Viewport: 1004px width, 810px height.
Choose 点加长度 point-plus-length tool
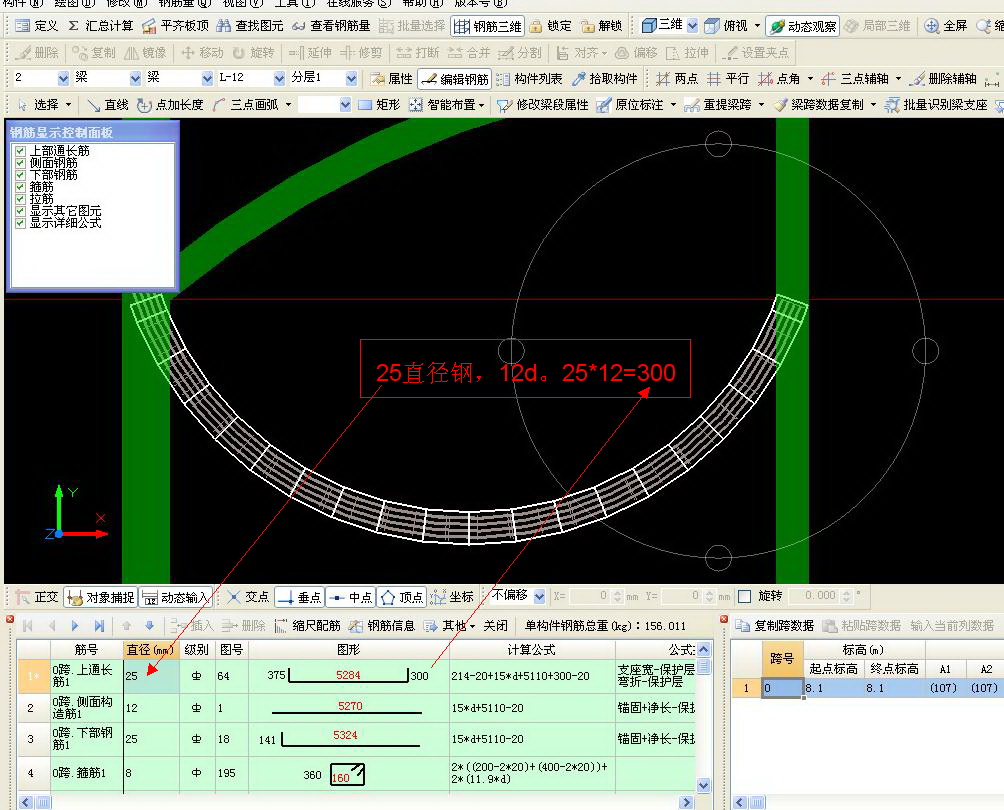(x=170, y=104)
